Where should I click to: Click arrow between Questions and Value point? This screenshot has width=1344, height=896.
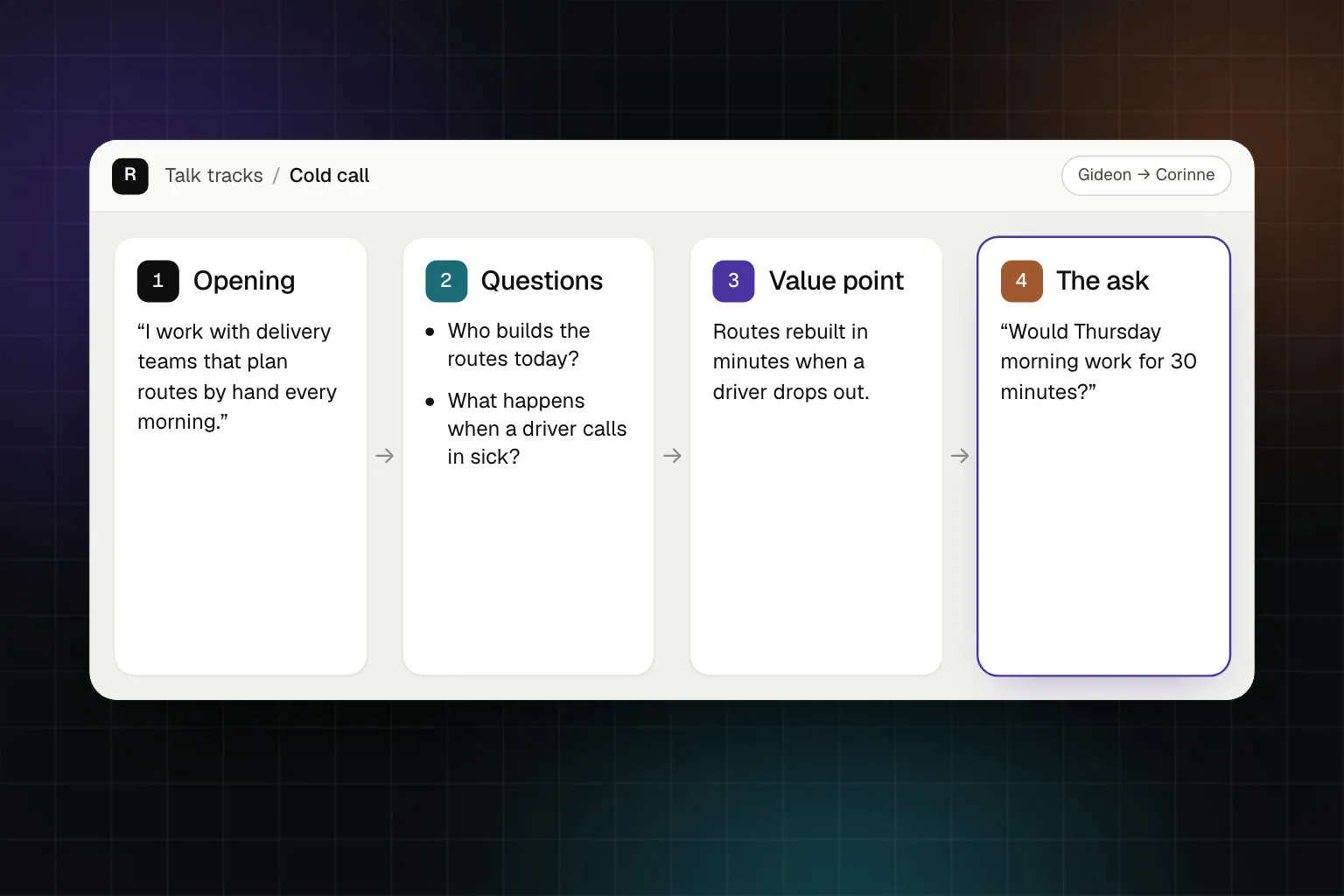[672, 456]
